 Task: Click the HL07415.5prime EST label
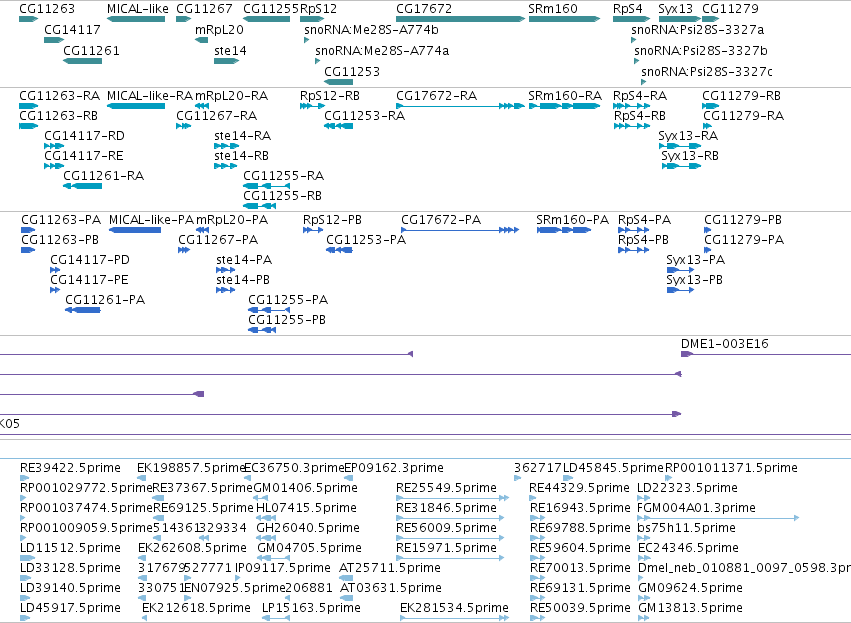(307, 508)
